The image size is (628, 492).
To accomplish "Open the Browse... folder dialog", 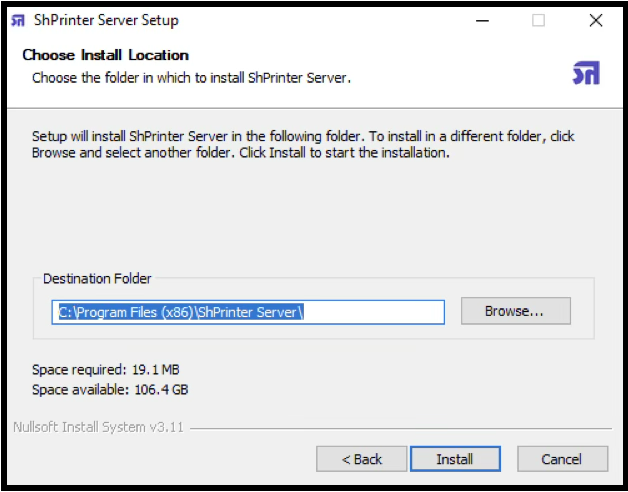I will (x=514, y=311).
